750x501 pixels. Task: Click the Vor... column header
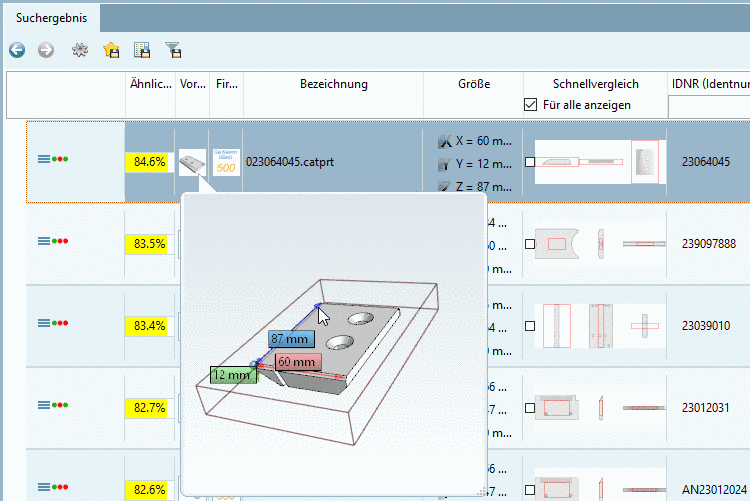tap(193, 84)
